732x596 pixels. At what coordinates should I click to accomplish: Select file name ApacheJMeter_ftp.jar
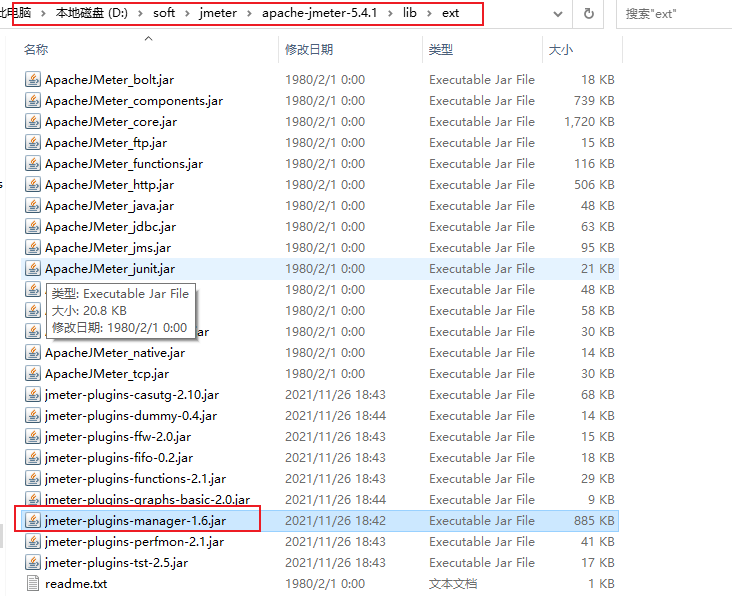pos(106,143)
